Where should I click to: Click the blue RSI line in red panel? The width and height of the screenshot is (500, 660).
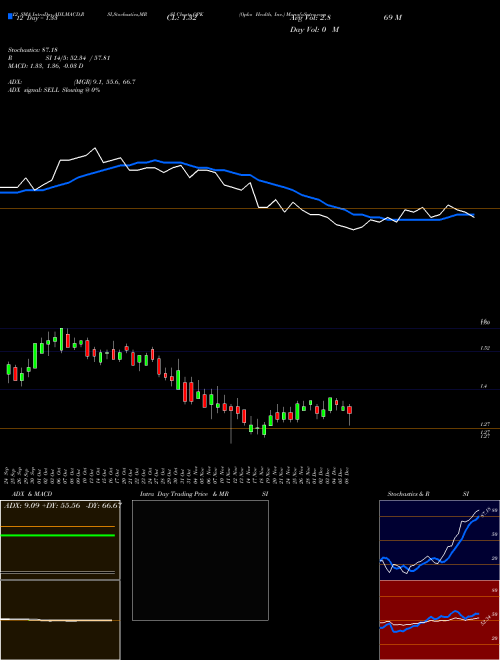[429, 620]
